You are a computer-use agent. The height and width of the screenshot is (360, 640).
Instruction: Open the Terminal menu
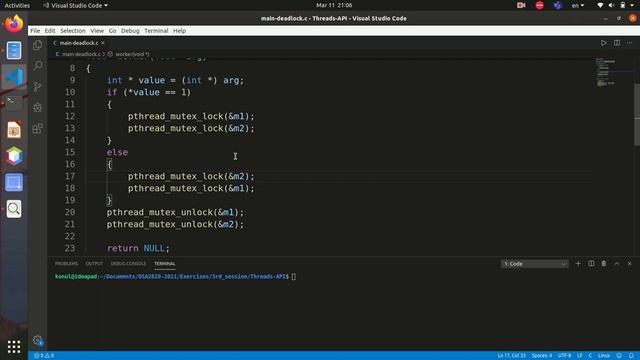156,31
